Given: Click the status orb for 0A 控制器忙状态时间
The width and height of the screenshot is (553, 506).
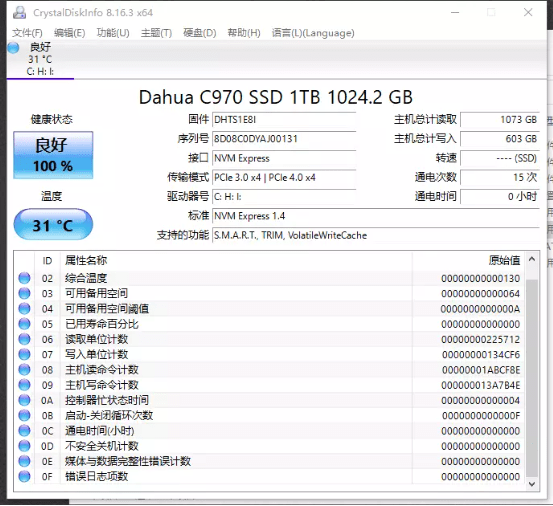Looking at the screenshot, I should tap(24, 400).
